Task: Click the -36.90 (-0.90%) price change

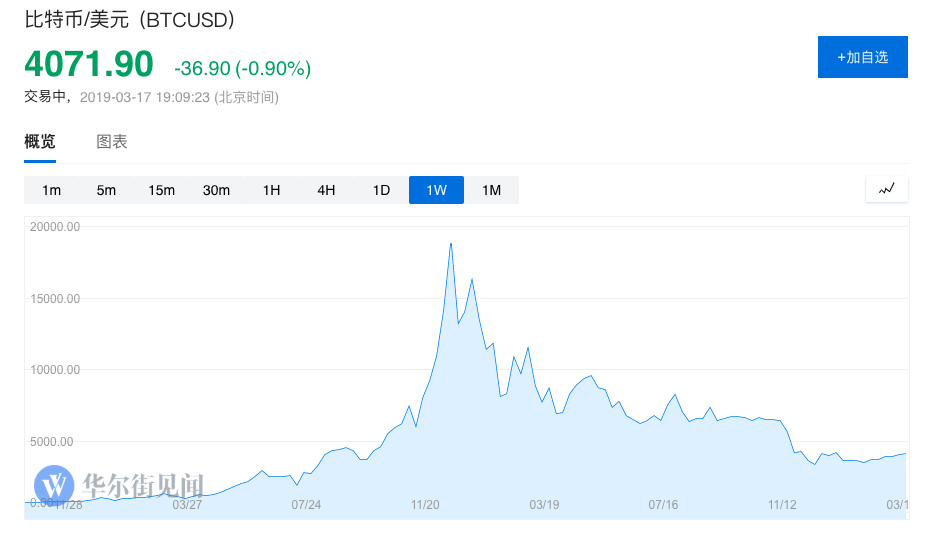Action: (242, 68)
